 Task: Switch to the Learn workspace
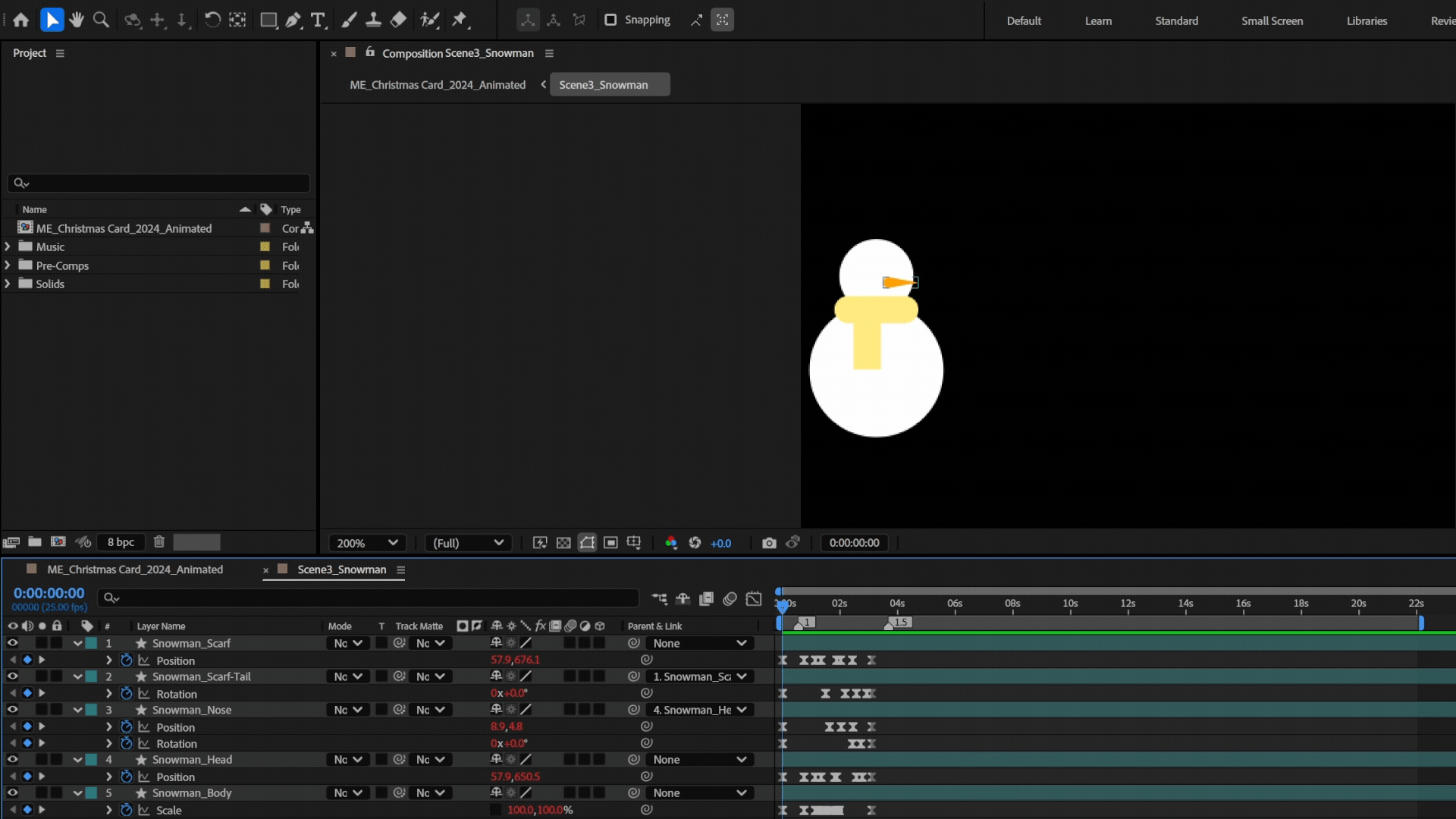tap(1098, 20)
